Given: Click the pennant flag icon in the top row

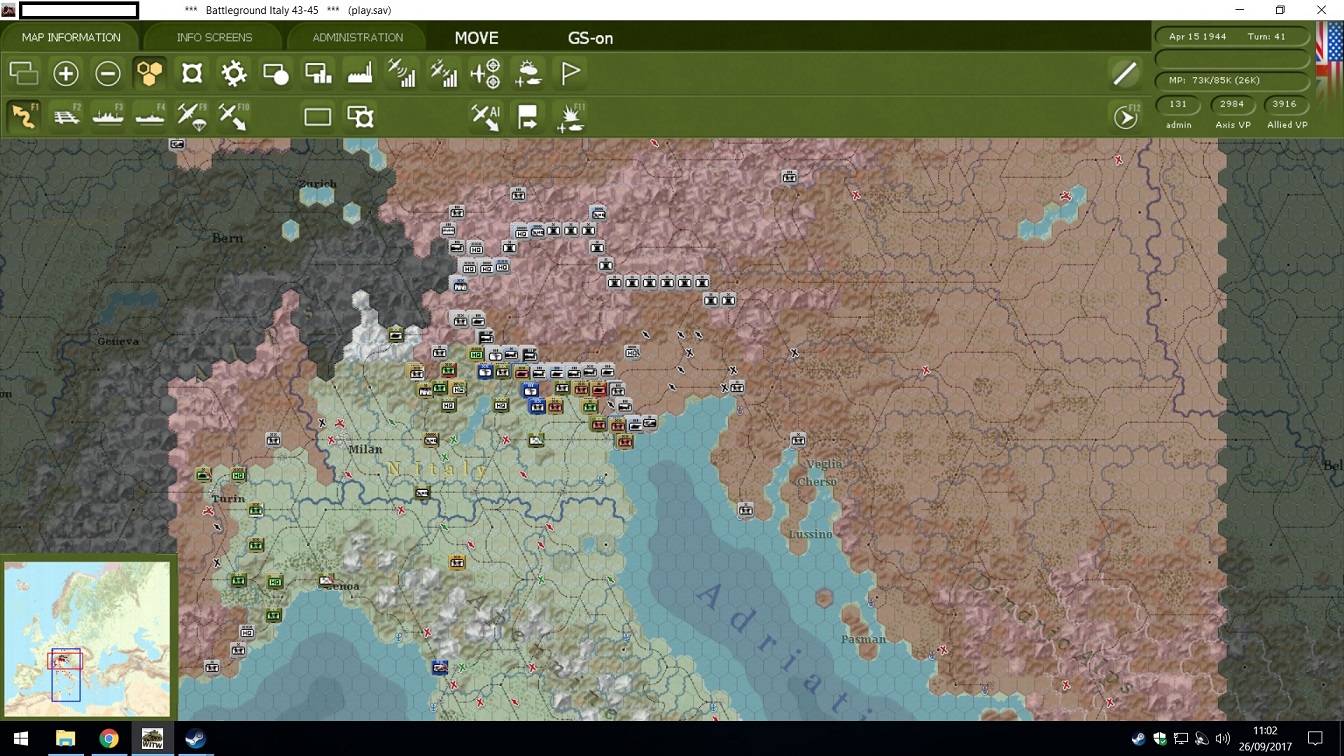Looking at the screenshot, I should pos(570,73).
